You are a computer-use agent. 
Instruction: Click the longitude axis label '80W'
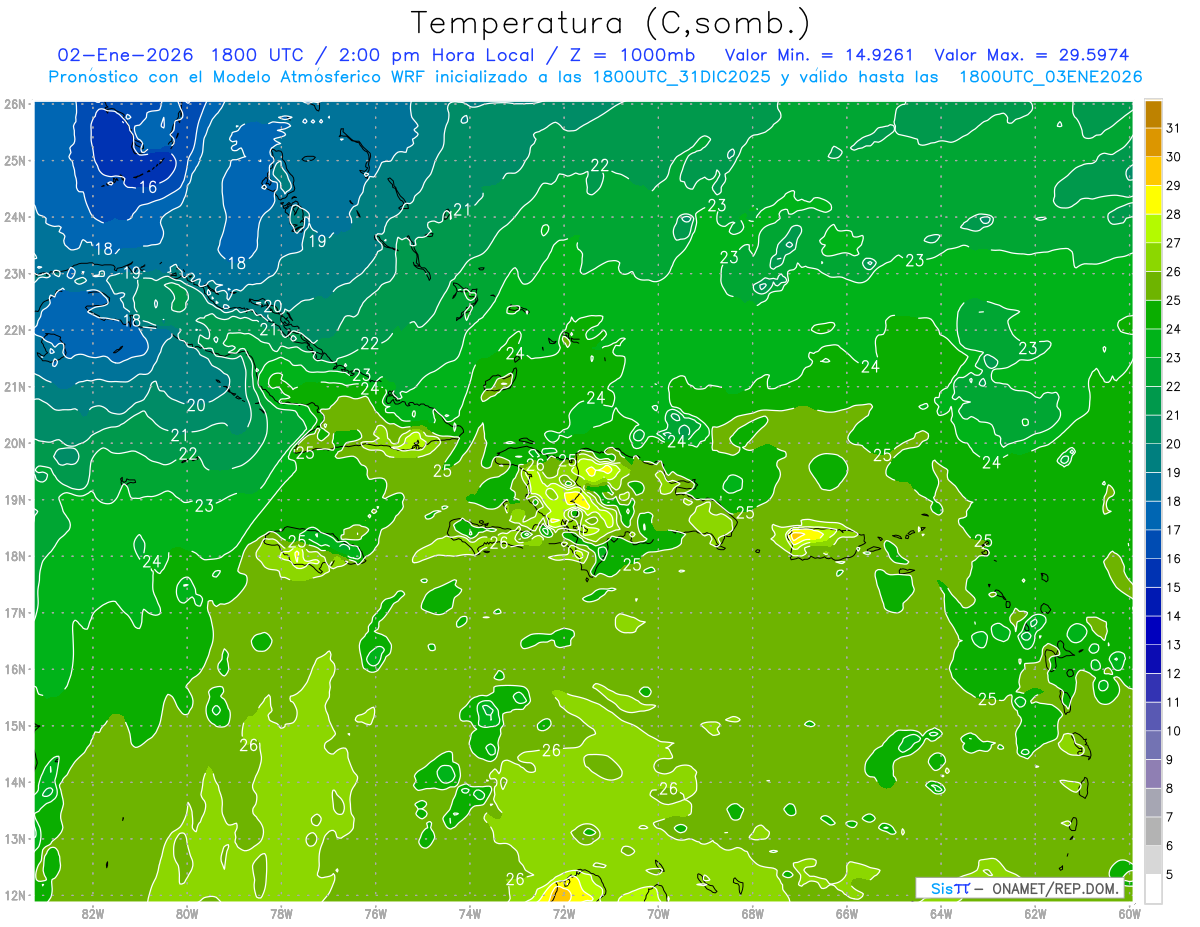click(x=187, y=912)
